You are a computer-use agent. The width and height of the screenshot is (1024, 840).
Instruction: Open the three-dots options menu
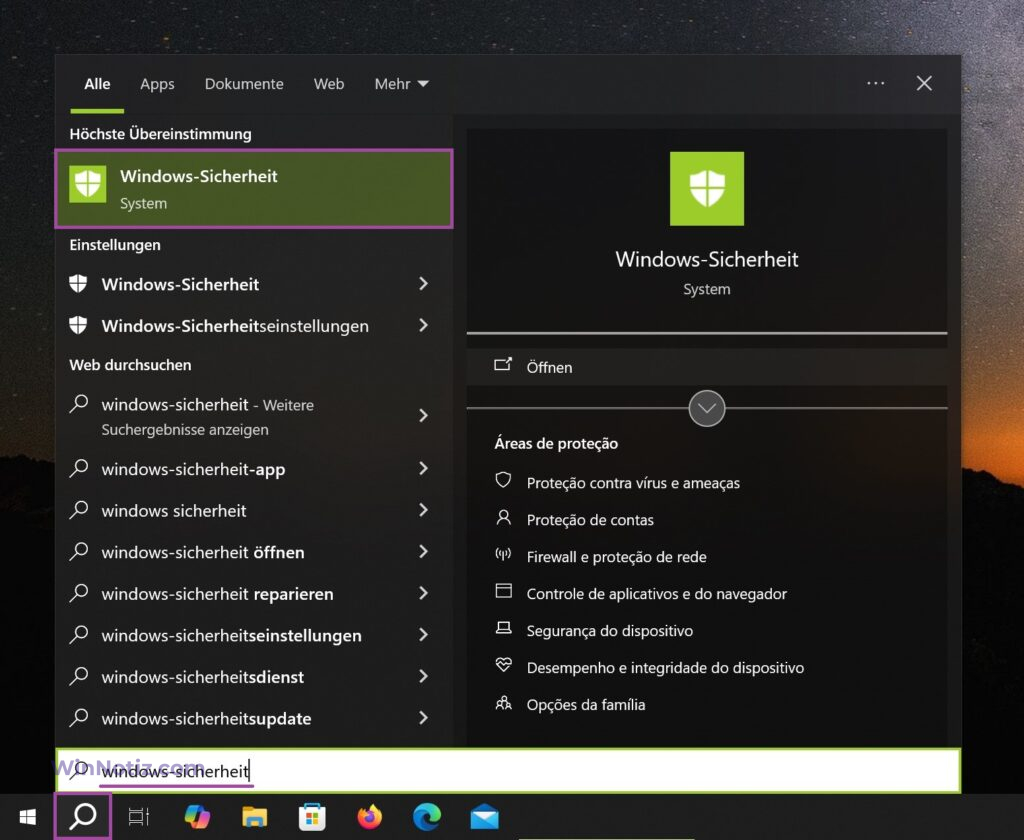tap(876, 84)
